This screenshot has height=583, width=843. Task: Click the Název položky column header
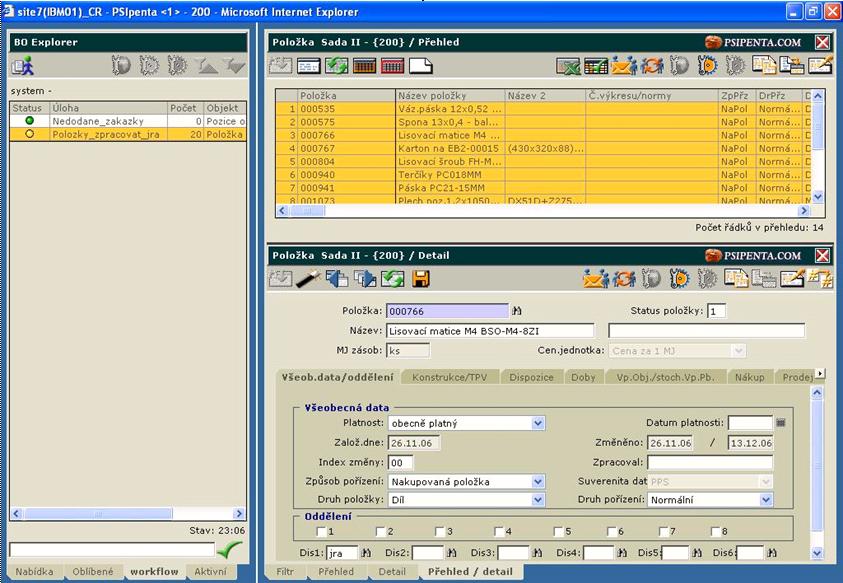(450, 96)
